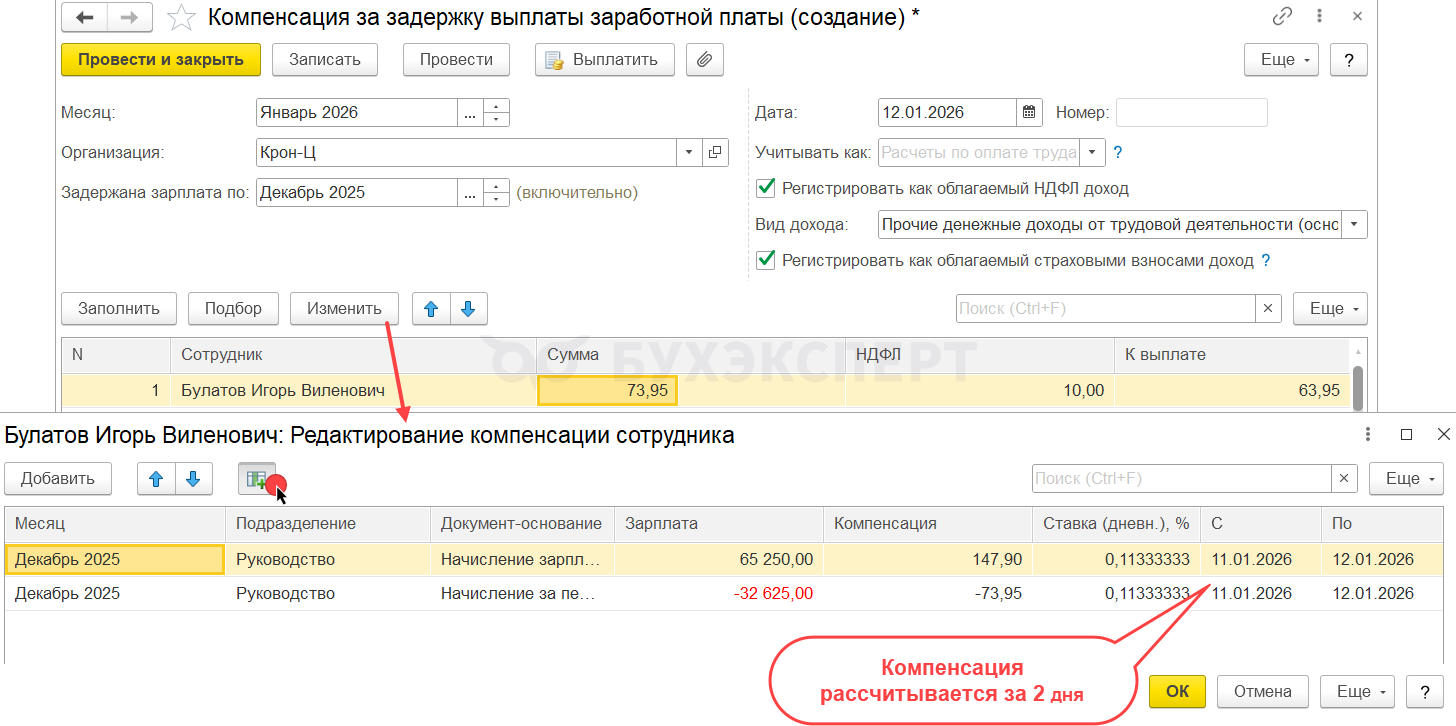Expand the Учитывать как dropdown
1456x726 pixels.
(x=1093, y=153)
